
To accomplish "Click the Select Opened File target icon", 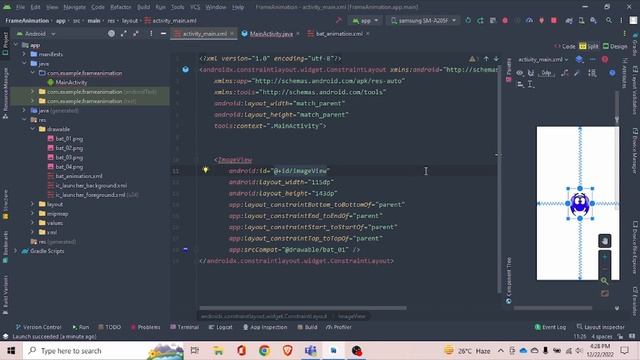I will [111, 34].
